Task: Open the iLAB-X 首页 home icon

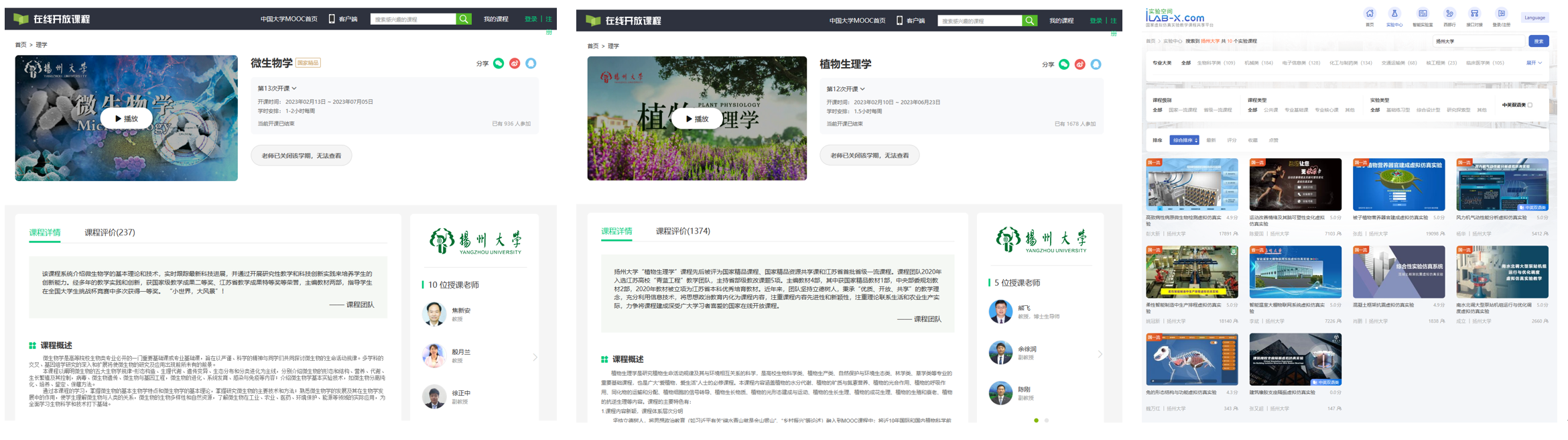Action: click(x=1370, y=14)
